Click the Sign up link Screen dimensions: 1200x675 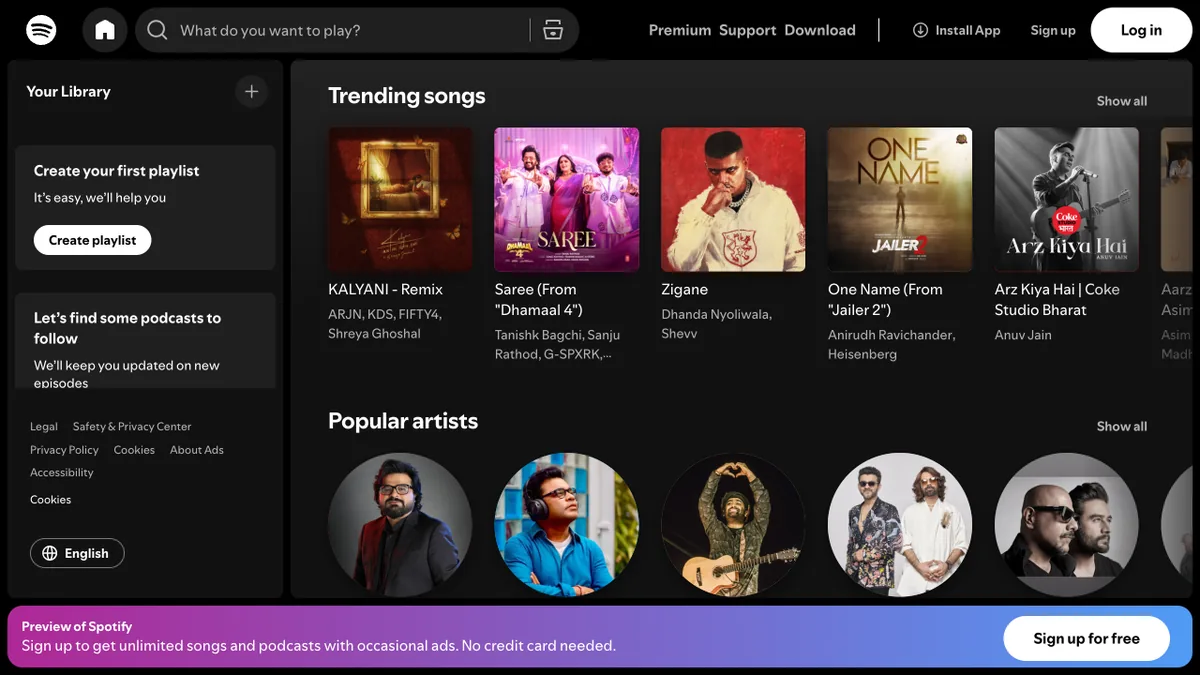[x=1053, y=30]
